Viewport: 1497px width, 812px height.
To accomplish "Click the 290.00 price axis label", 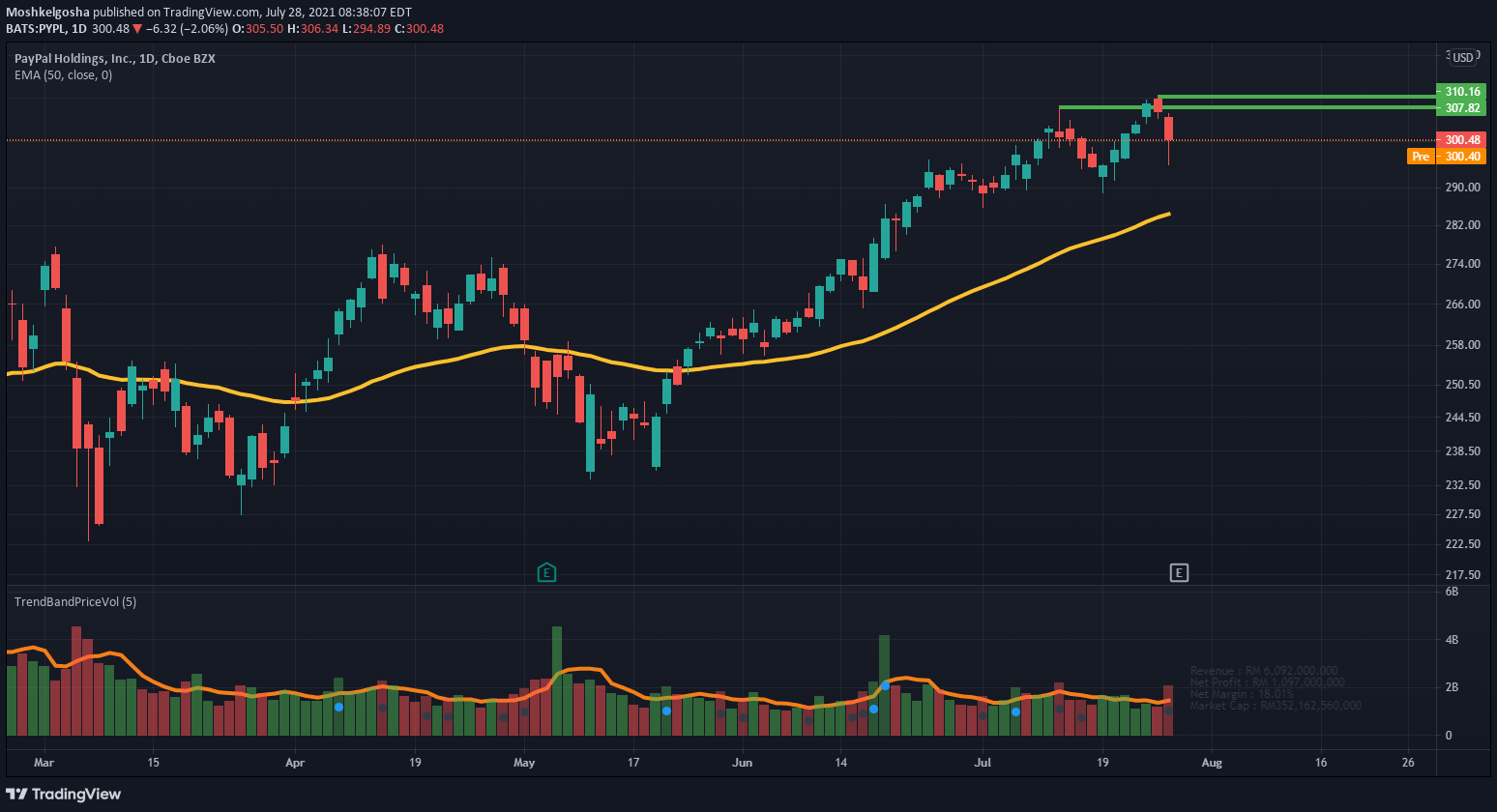I will click(x=1462, y=188).
